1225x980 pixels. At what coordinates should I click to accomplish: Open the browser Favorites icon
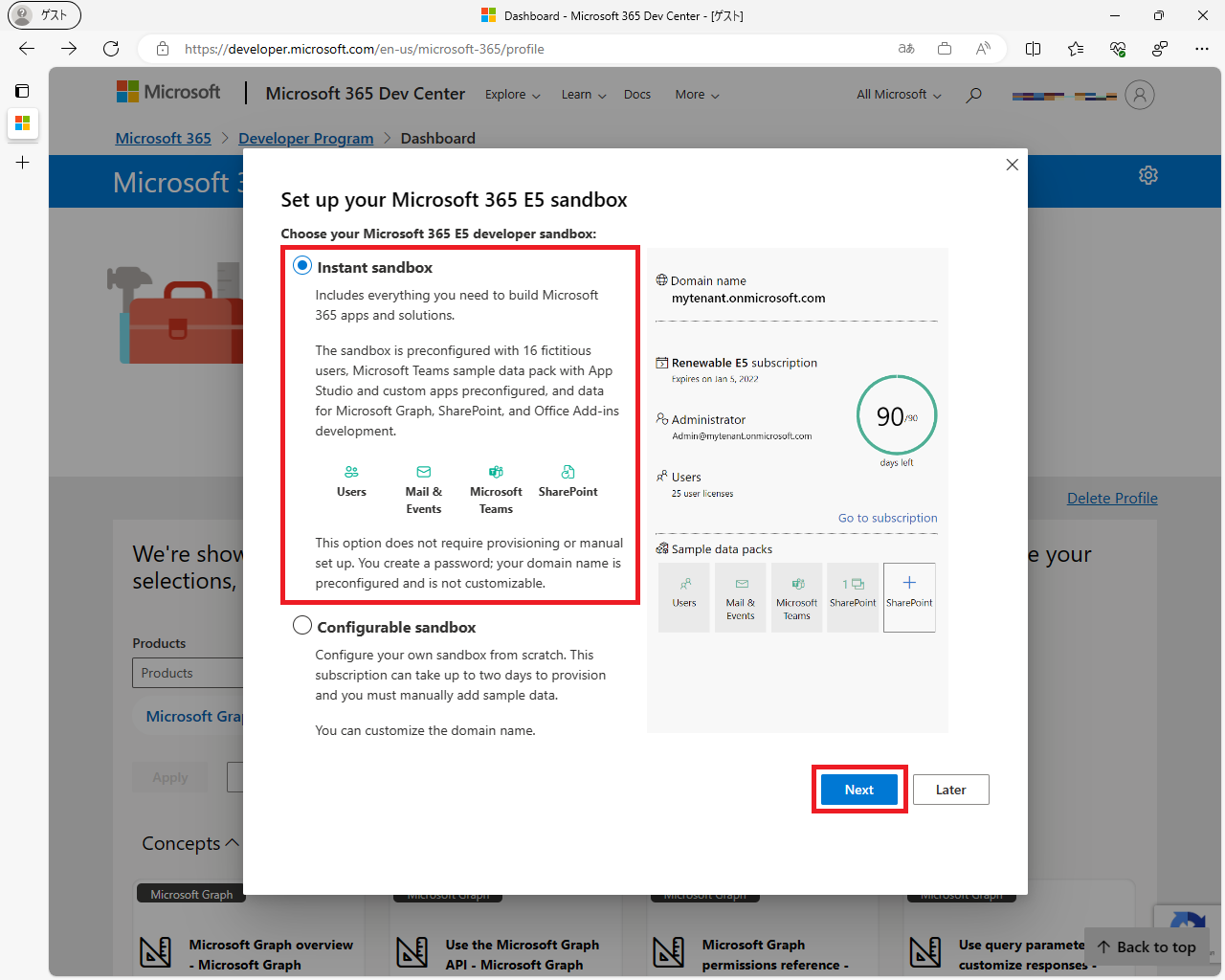(1076, 49)
